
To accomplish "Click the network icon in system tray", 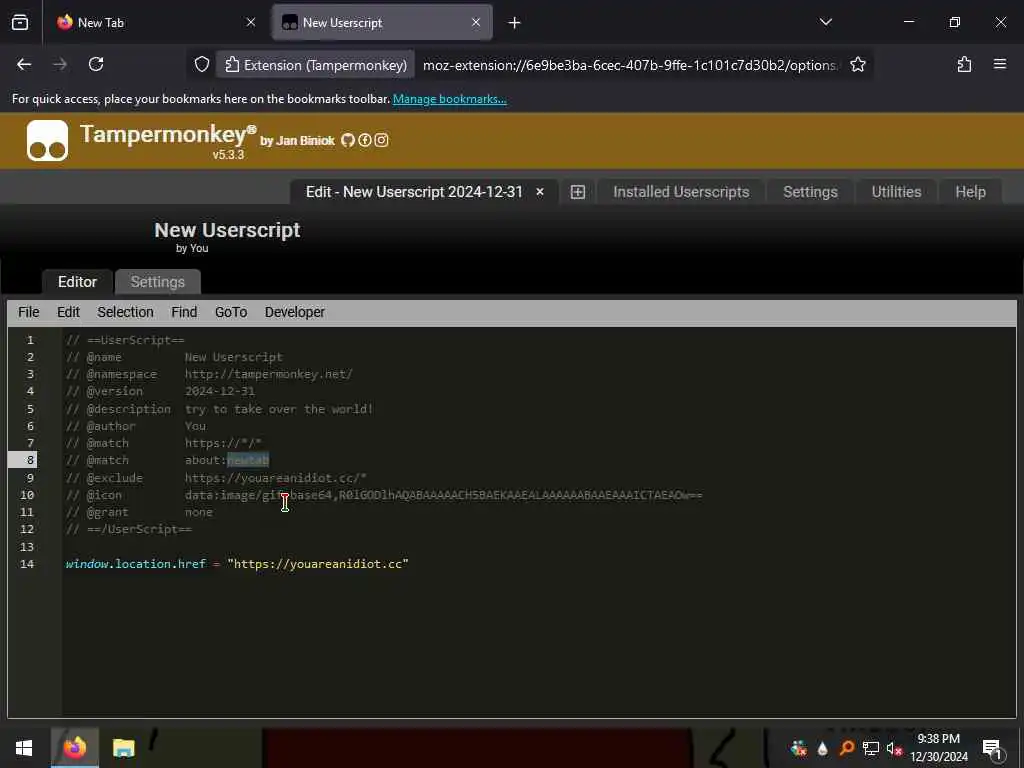I will tap(871, 748).
